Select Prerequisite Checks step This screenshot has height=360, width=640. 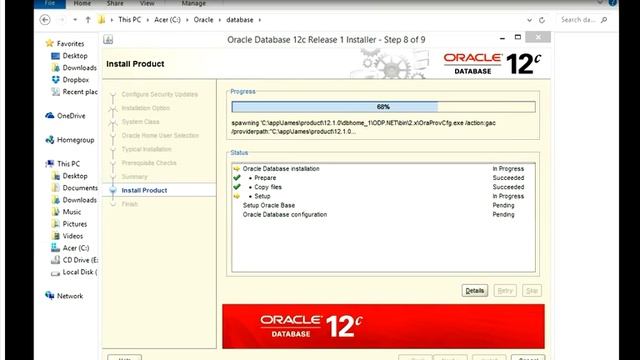click(x=149, y=163)
